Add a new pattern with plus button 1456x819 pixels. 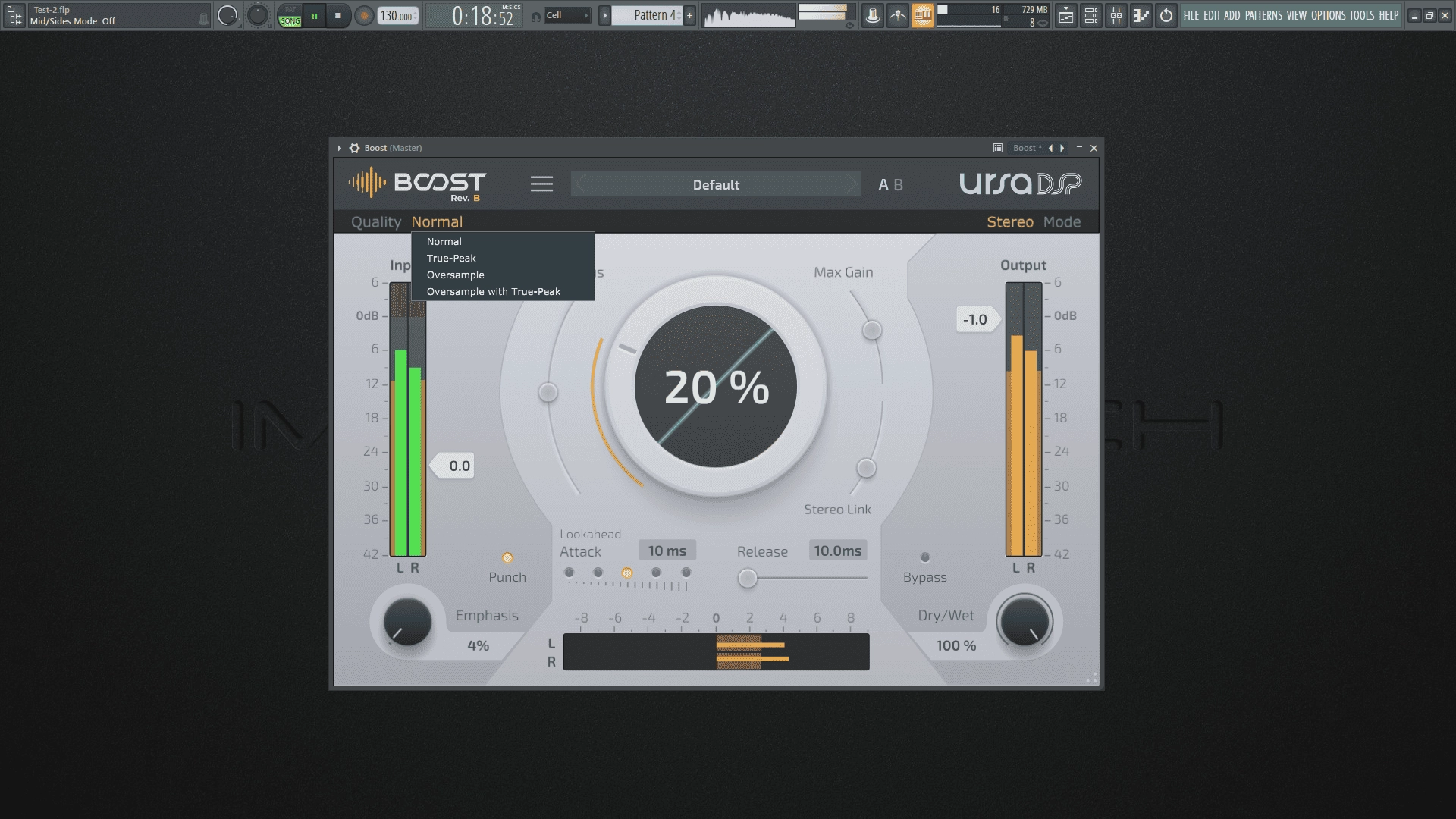click(689, 15)
